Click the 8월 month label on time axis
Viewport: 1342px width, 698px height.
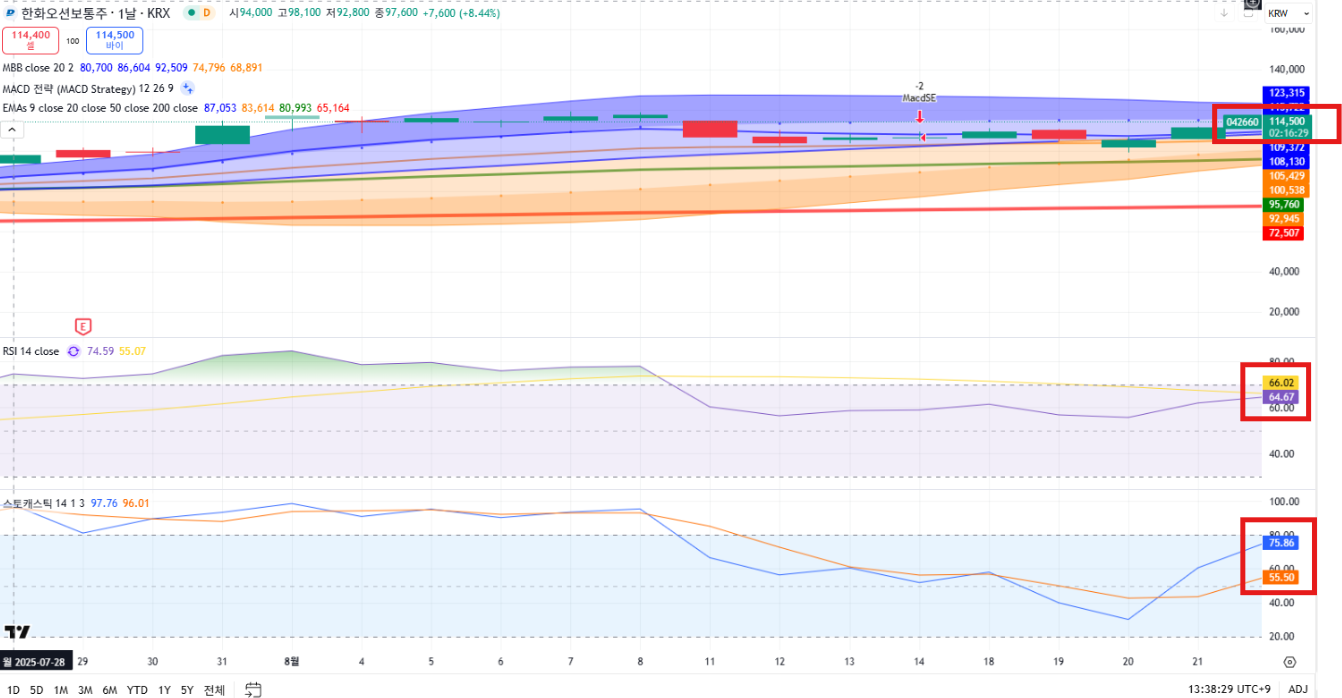click(292, 662)
